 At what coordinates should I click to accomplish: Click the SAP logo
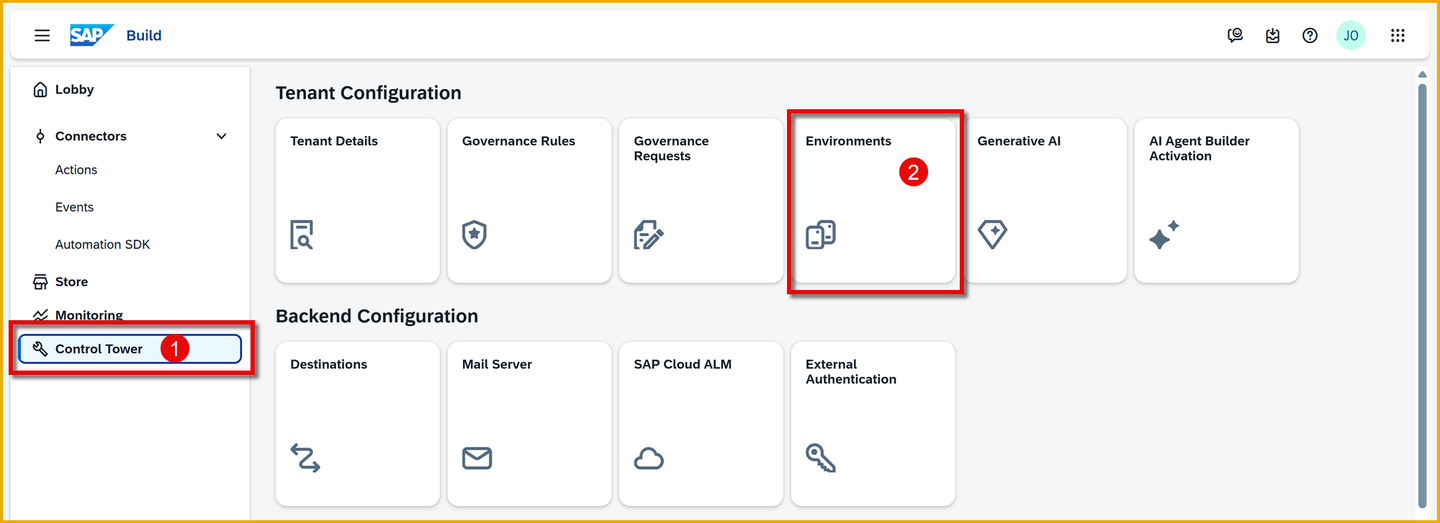coord(91,35)
